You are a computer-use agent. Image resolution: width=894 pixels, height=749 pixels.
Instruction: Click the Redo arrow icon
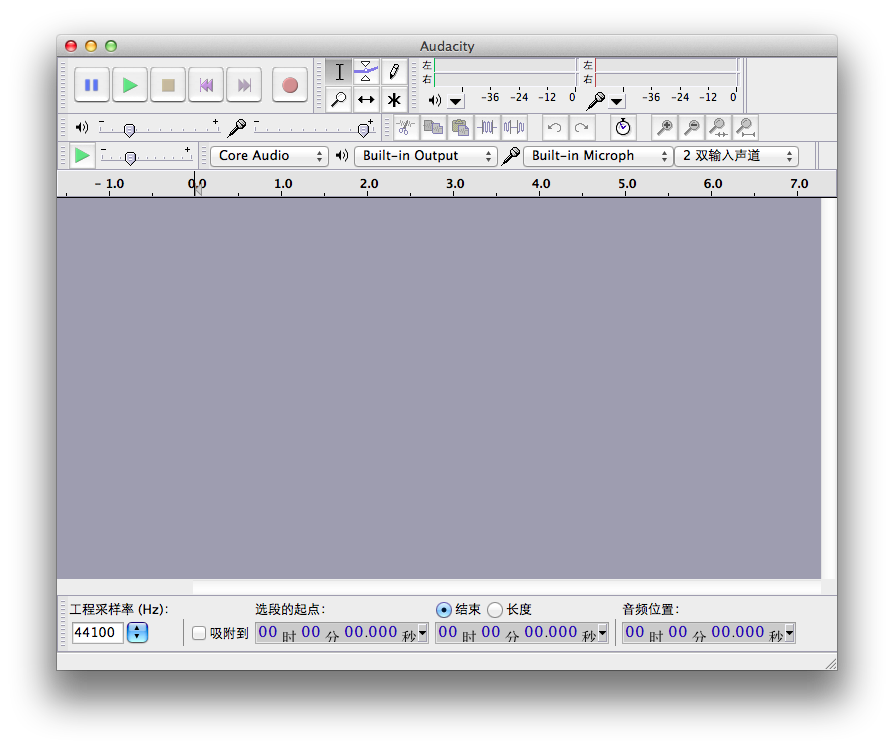point(582,128)
